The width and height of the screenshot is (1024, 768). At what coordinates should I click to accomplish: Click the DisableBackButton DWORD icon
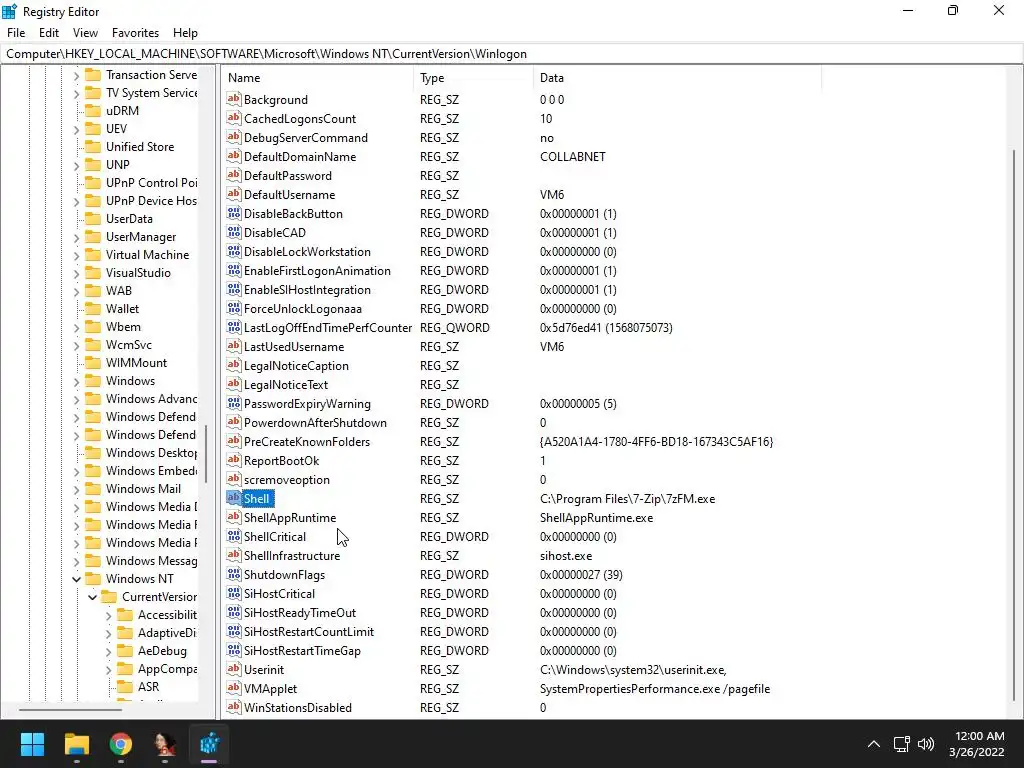pos(234,214)
